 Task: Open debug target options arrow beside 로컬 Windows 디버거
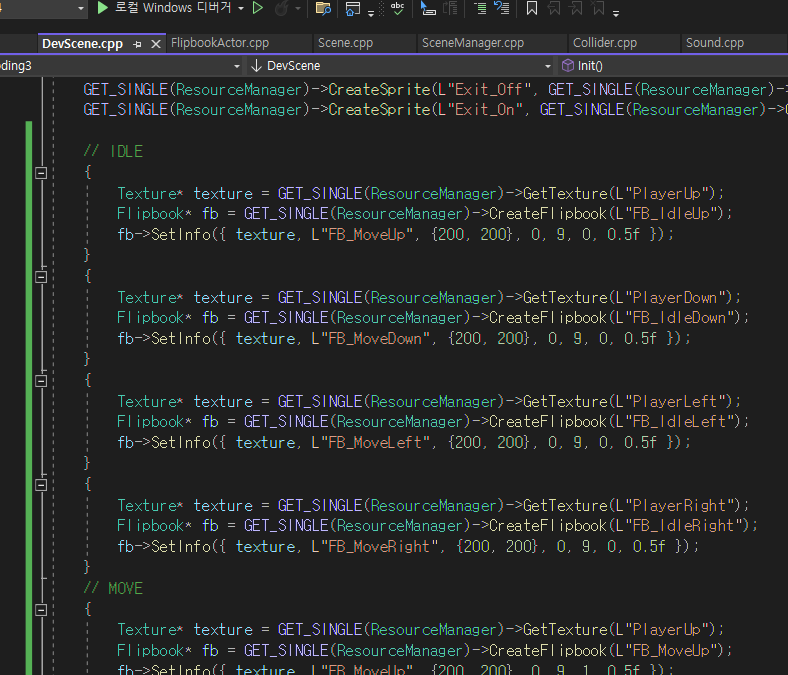coord(241,9)
